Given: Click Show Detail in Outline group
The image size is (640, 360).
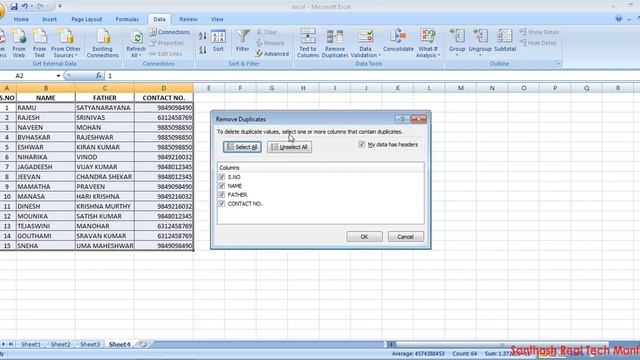Looking at the screenshot, I should coord(539,32).
